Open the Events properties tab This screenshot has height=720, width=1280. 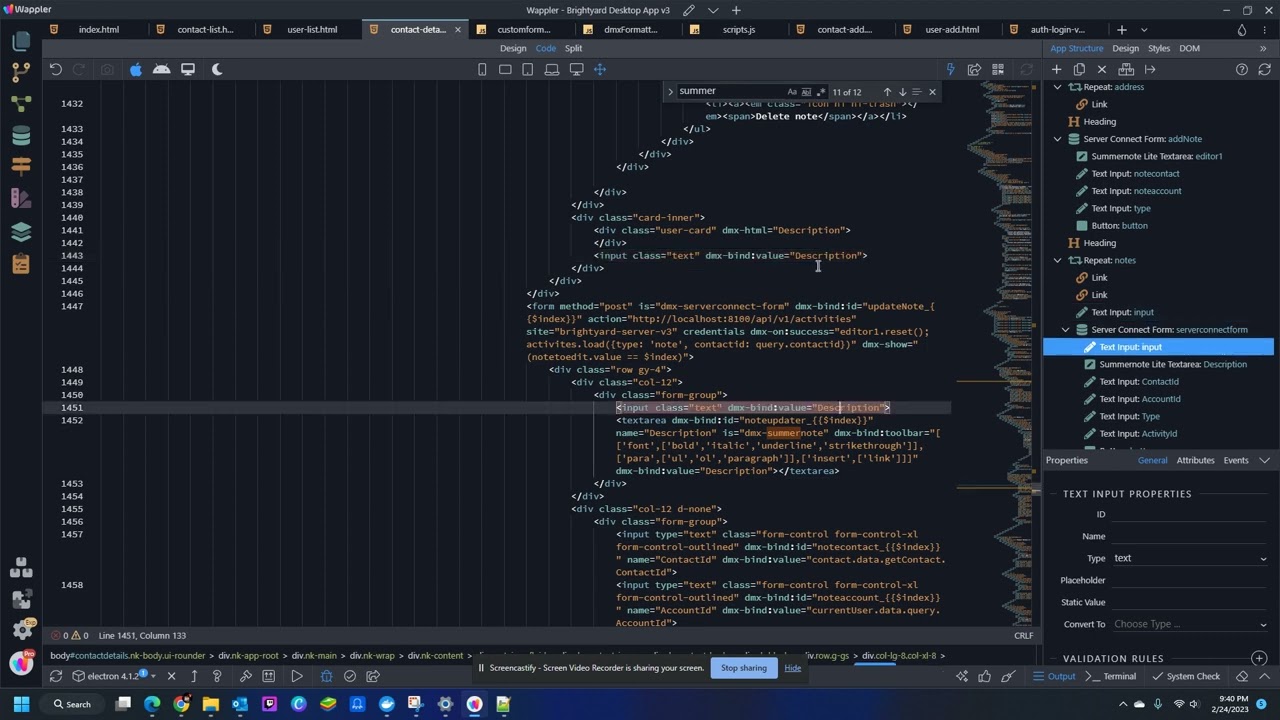1236,460
